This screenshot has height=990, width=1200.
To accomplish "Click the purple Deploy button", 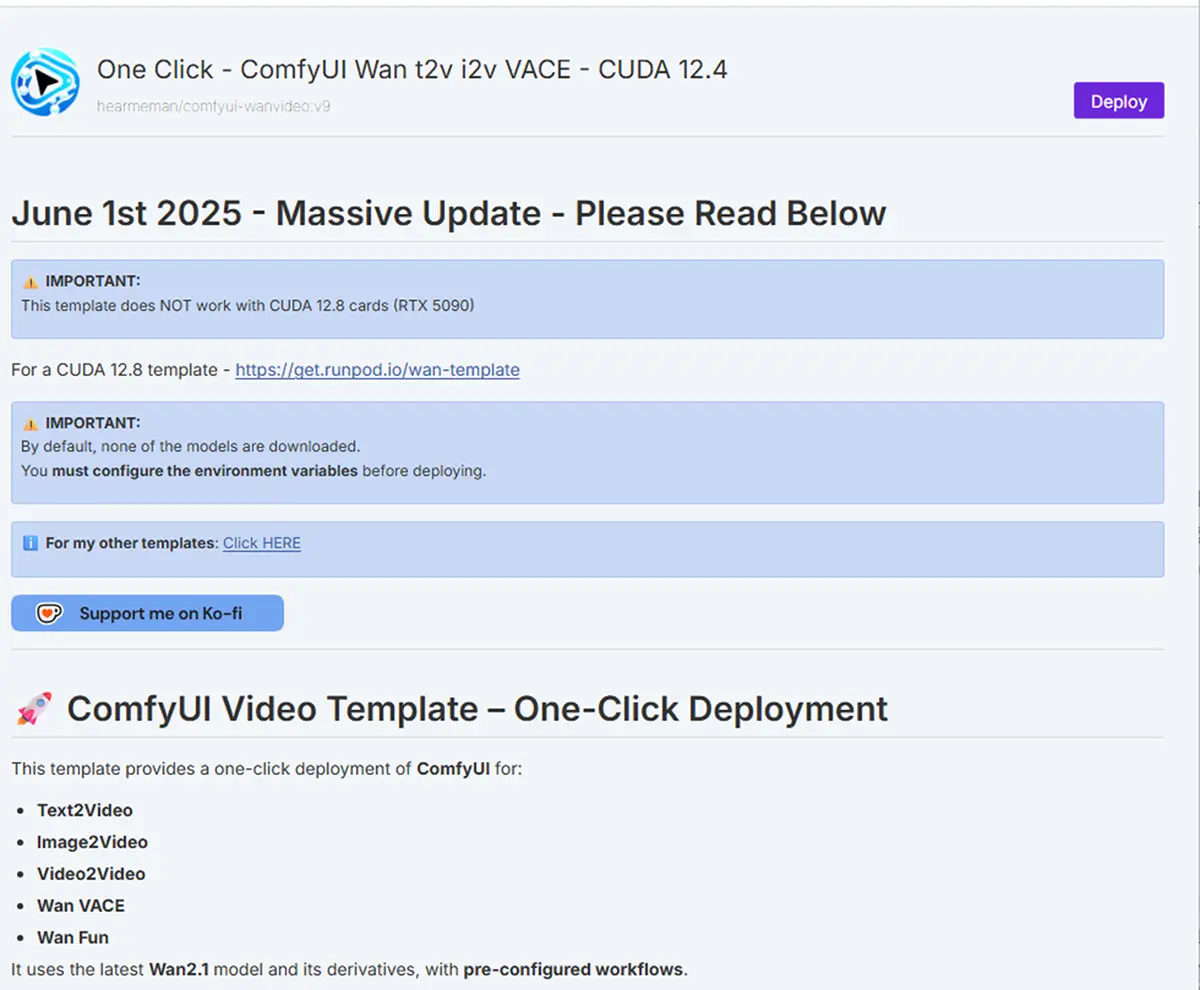I will tap(1119, 101).
